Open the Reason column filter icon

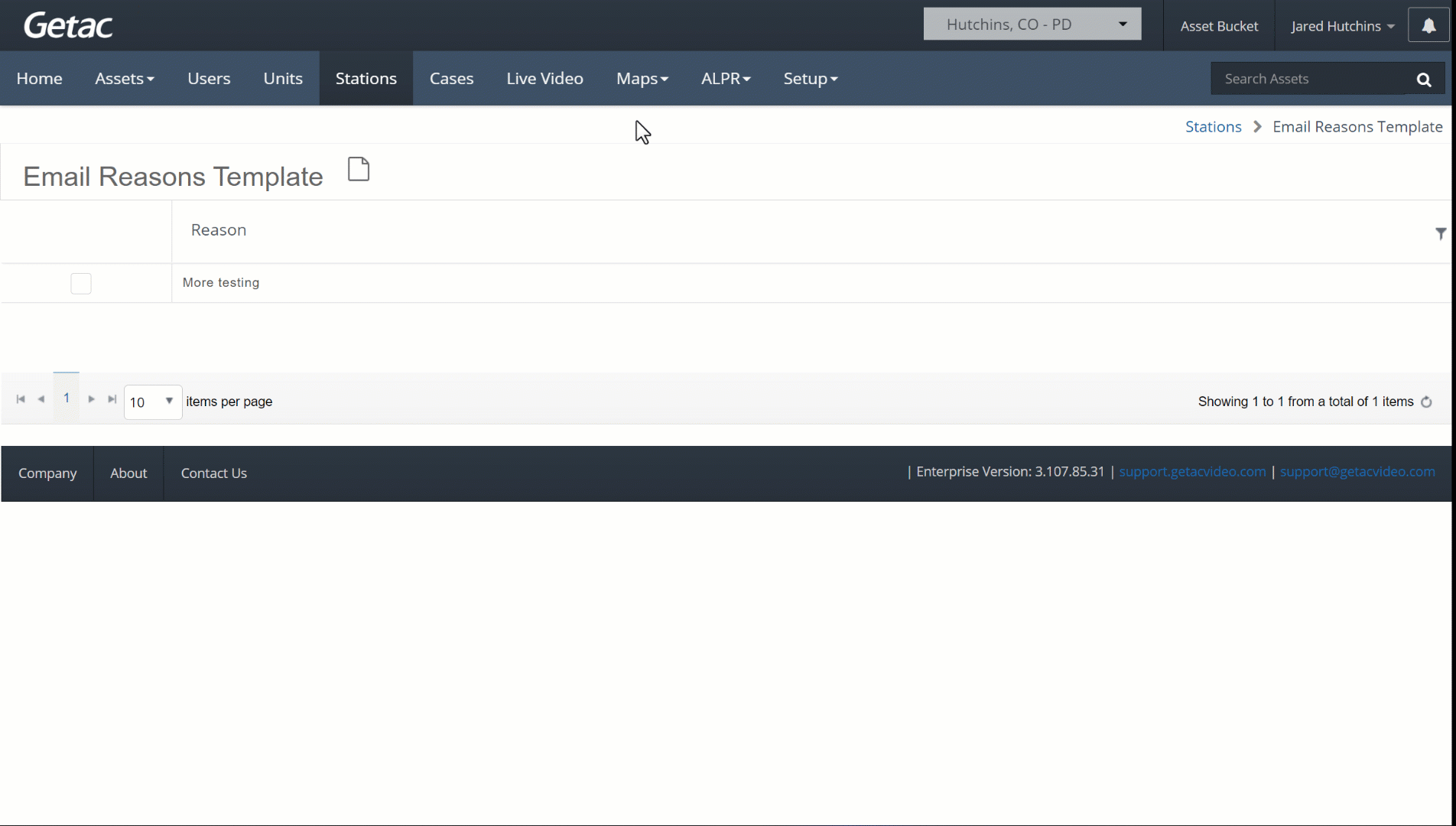tap(1441, 233)
